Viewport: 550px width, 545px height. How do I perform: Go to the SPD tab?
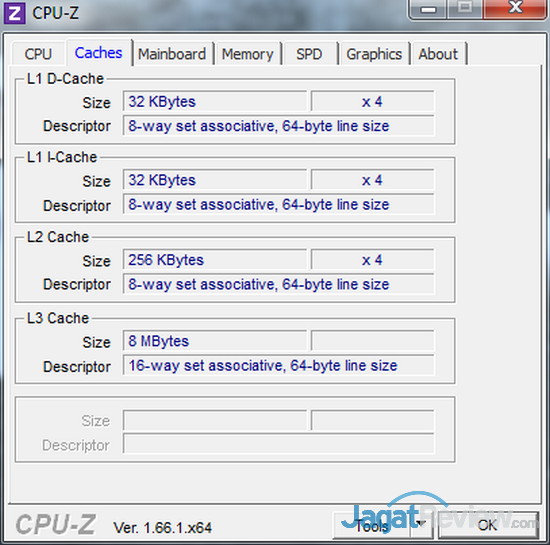[309, 54]
